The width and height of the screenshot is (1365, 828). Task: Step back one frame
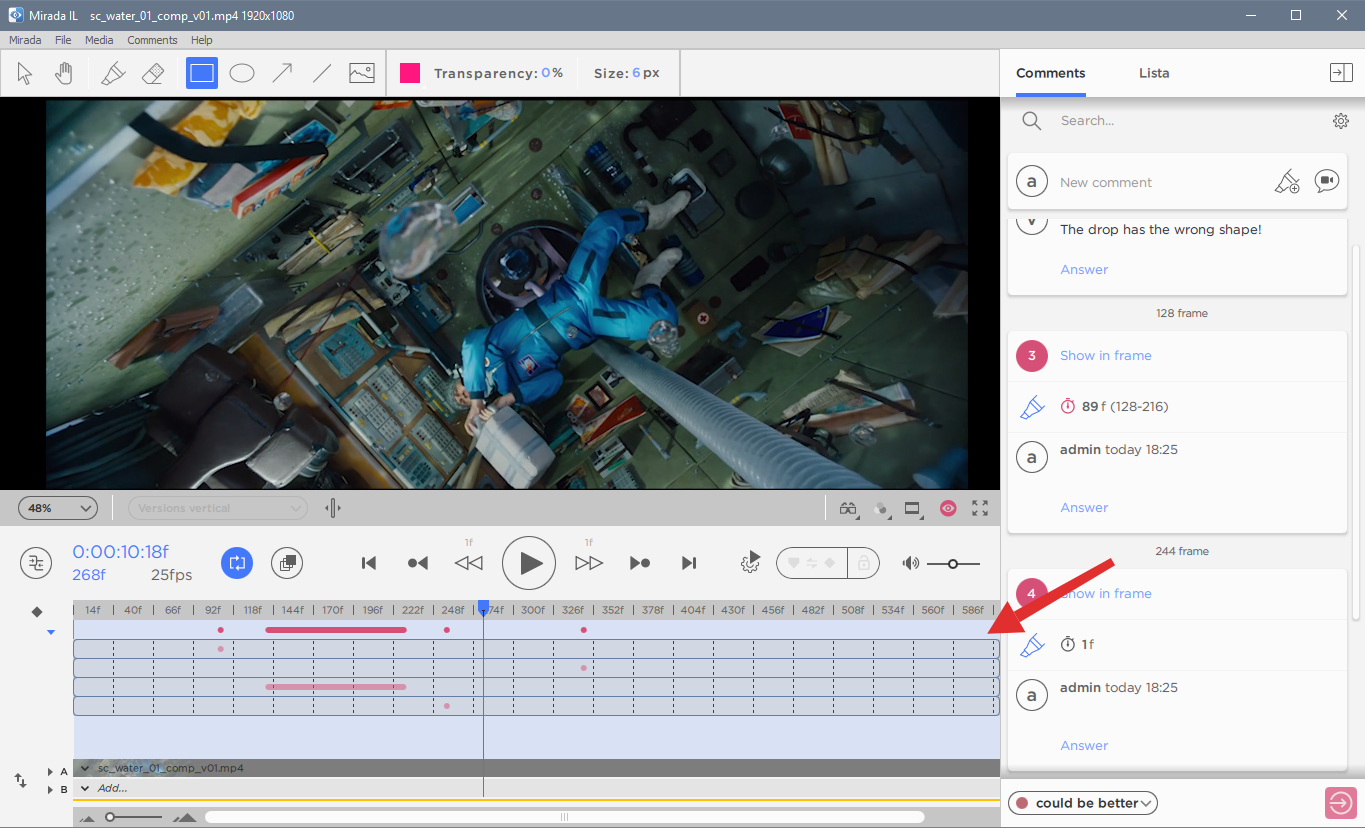pos(469,563)
